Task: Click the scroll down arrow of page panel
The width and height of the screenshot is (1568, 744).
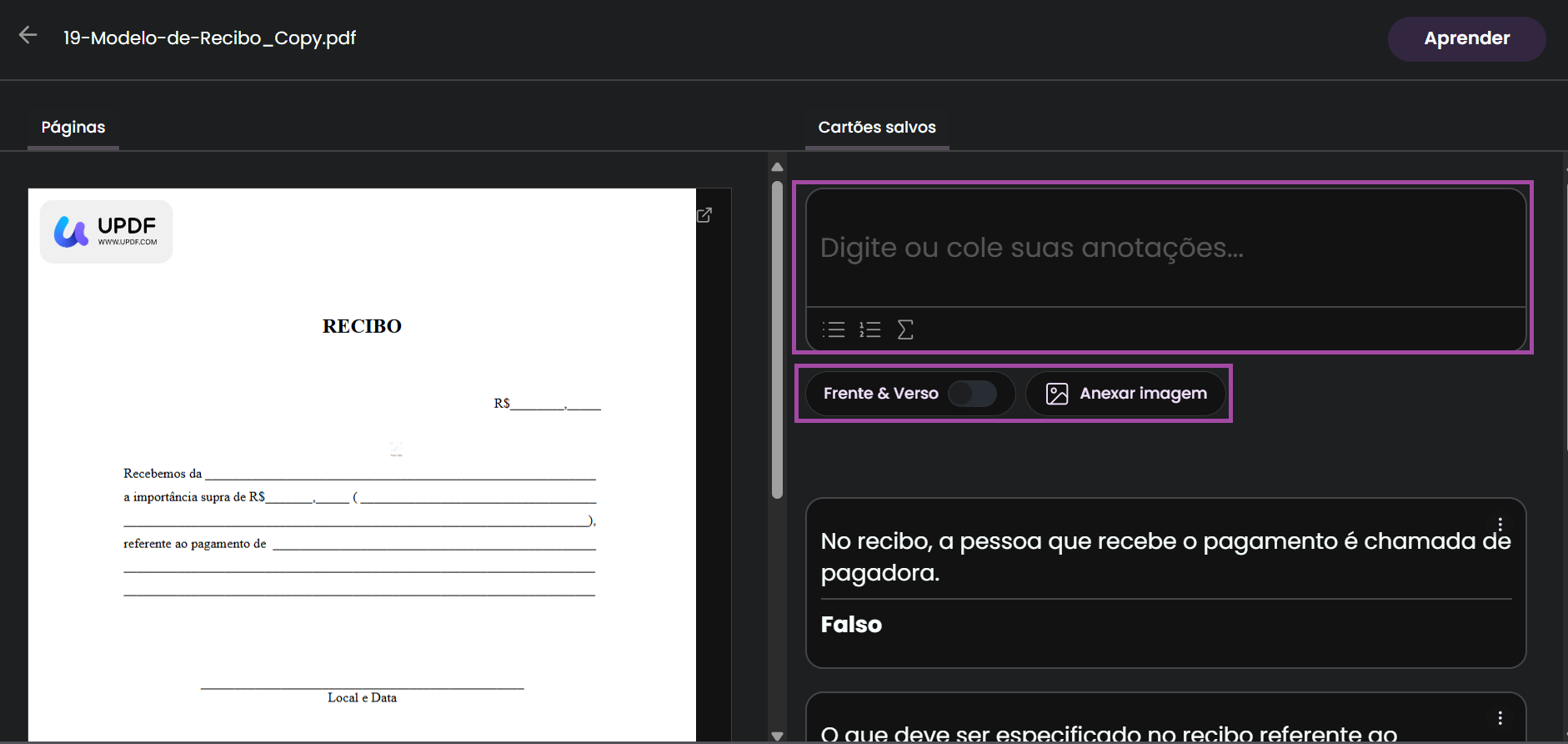Action: pos(777,736)
